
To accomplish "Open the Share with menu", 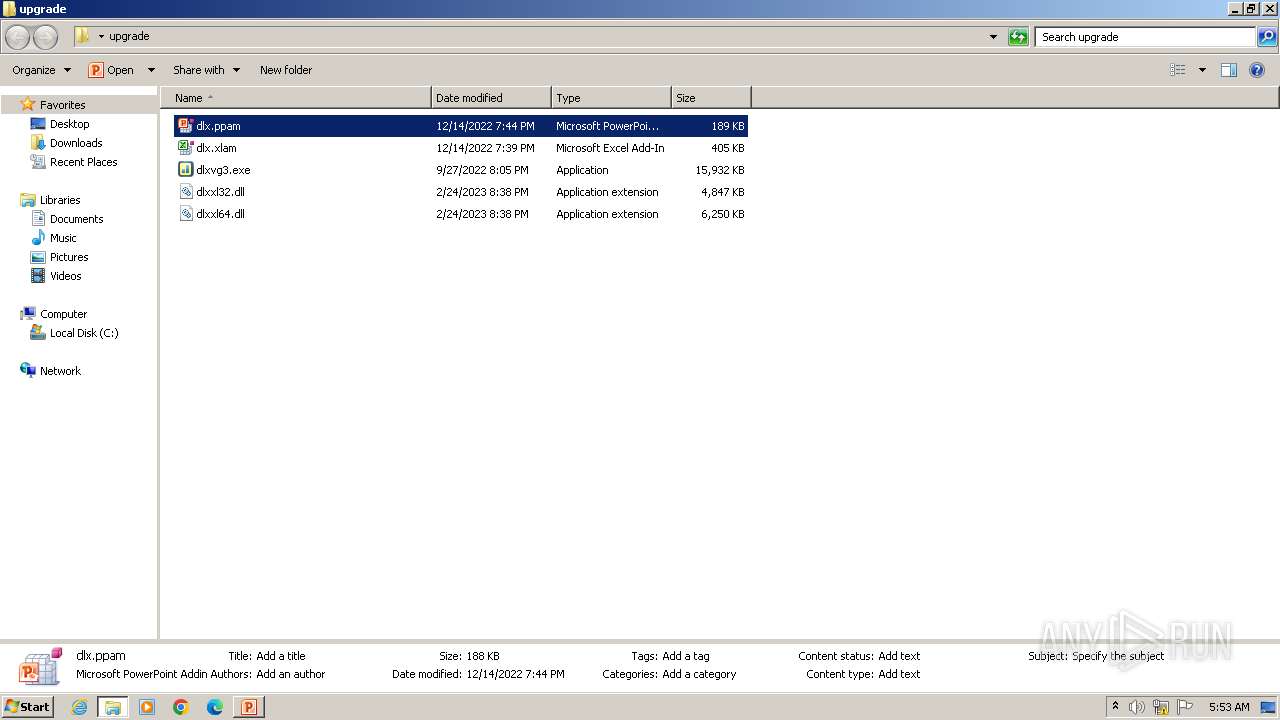I will coord(206,70).
